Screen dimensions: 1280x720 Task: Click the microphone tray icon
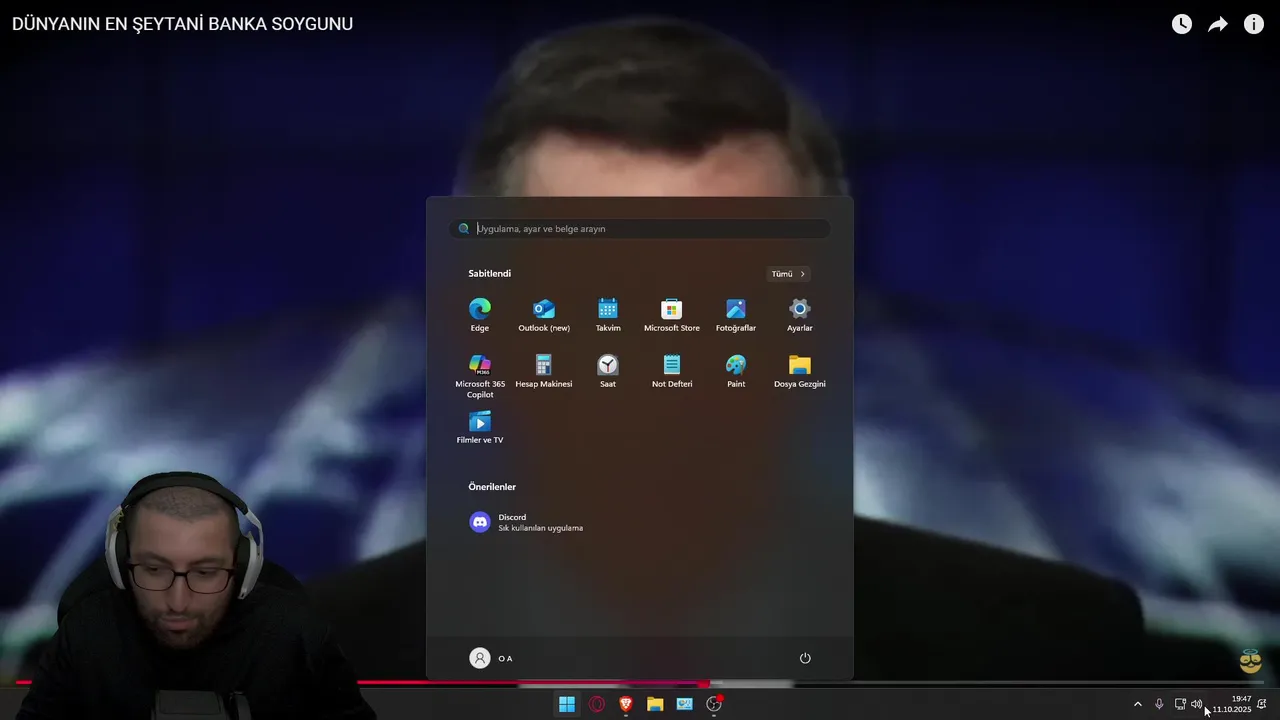pyautogui.click(x=1159, y=704)
